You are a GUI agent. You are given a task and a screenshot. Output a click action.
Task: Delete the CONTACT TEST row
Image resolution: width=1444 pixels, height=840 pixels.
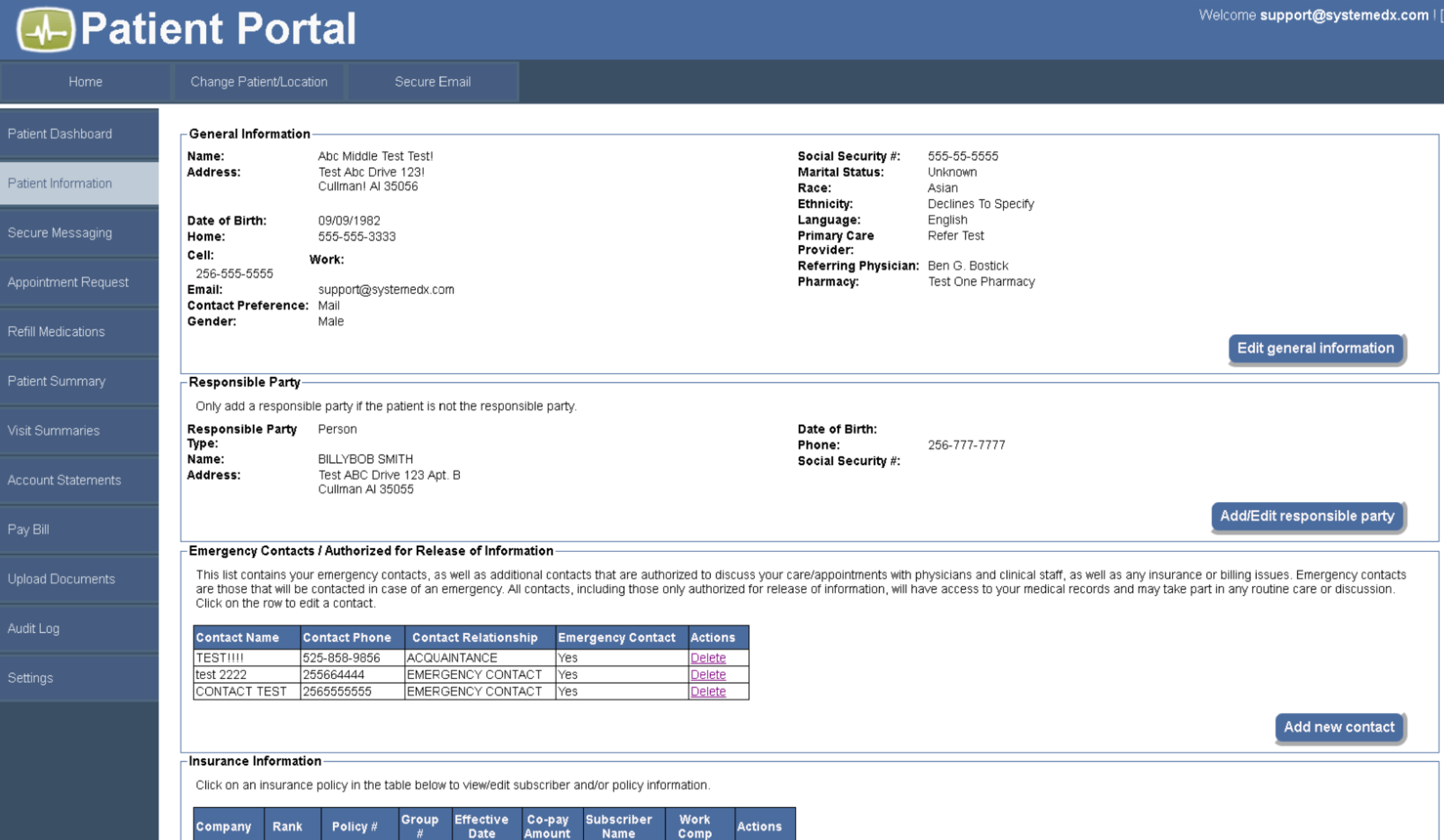pyautogui.click(x=708, y=691)
